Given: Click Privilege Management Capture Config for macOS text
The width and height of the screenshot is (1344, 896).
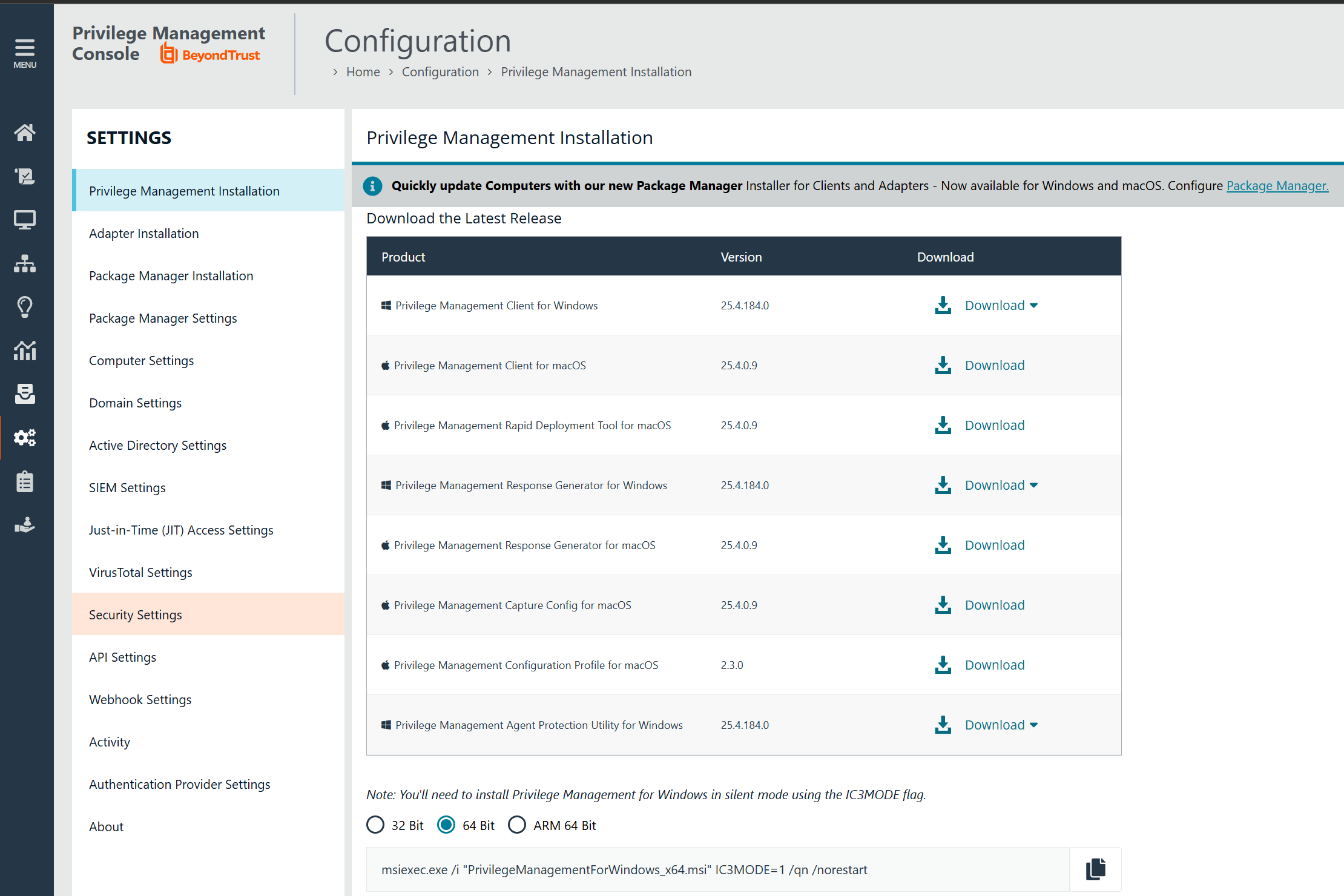Looking at the screenshot, I should click(513, 605).
